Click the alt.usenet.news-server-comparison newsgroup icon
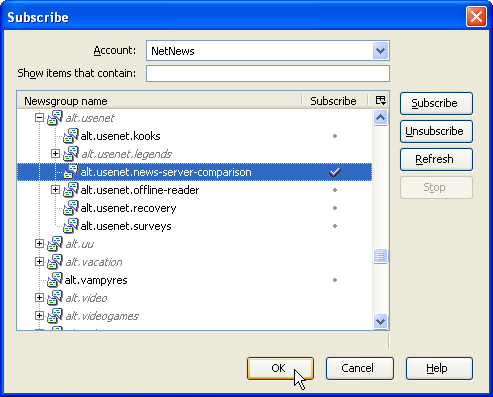Viewport: 493px width, 397px height. tap(71, 172)
